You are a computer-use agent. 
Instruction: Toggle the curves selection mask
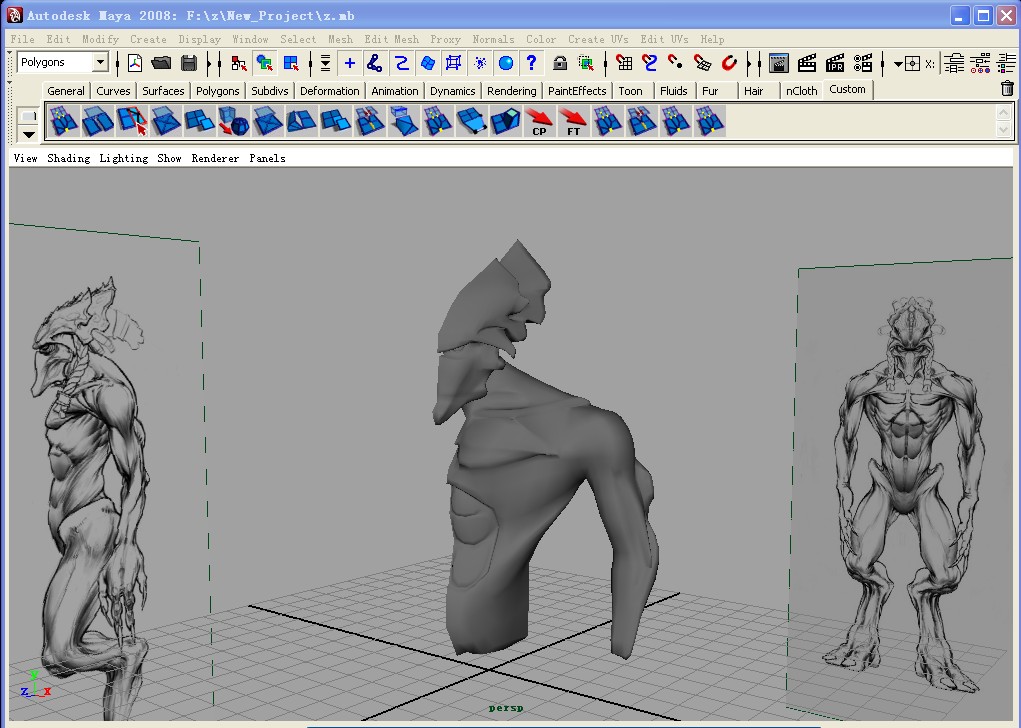402,63
